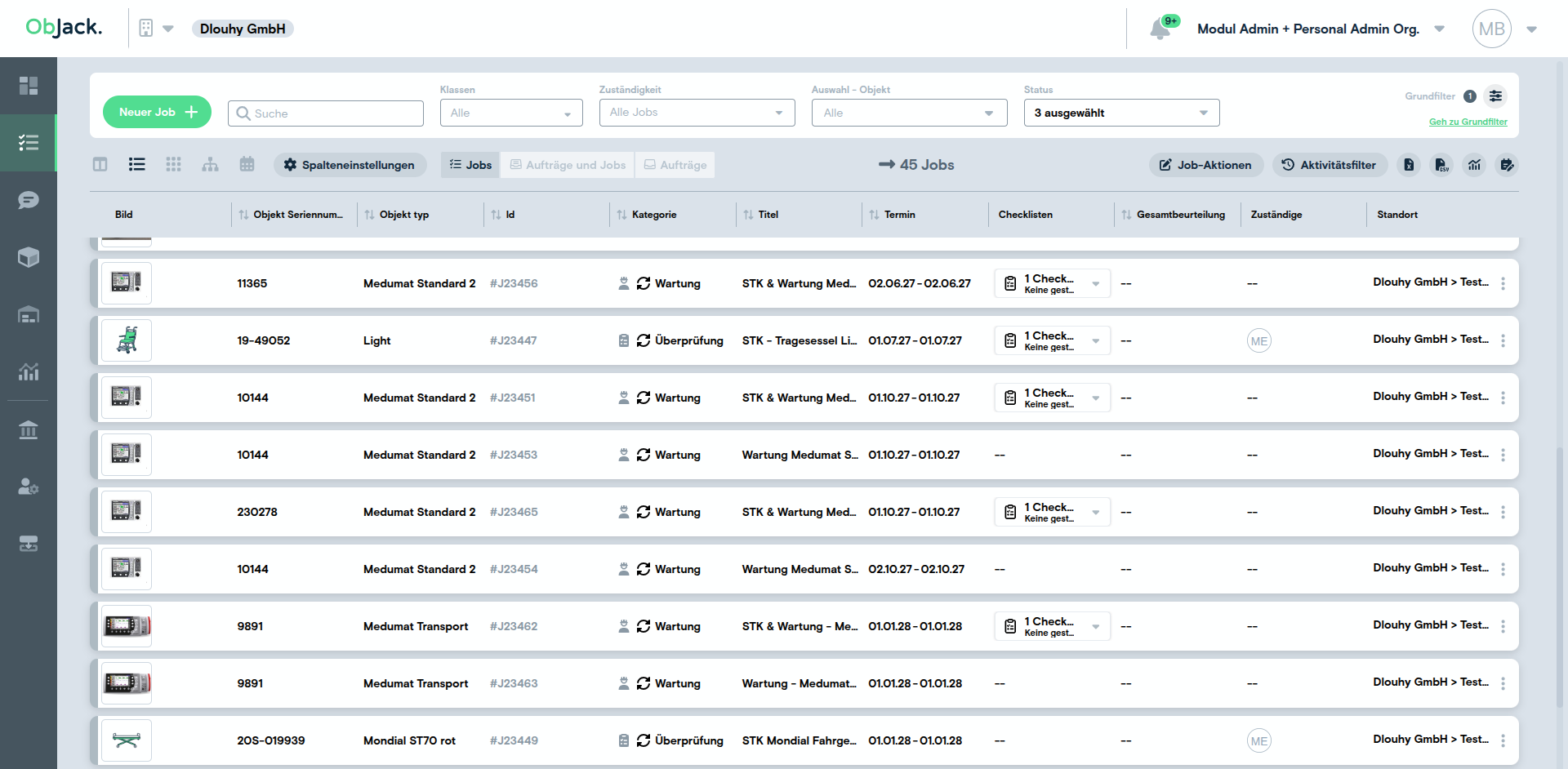This screenshot has width=1568, height=769.
Task: Open the Grundfilter settings sliders icon
Action: coord(1495,96)
